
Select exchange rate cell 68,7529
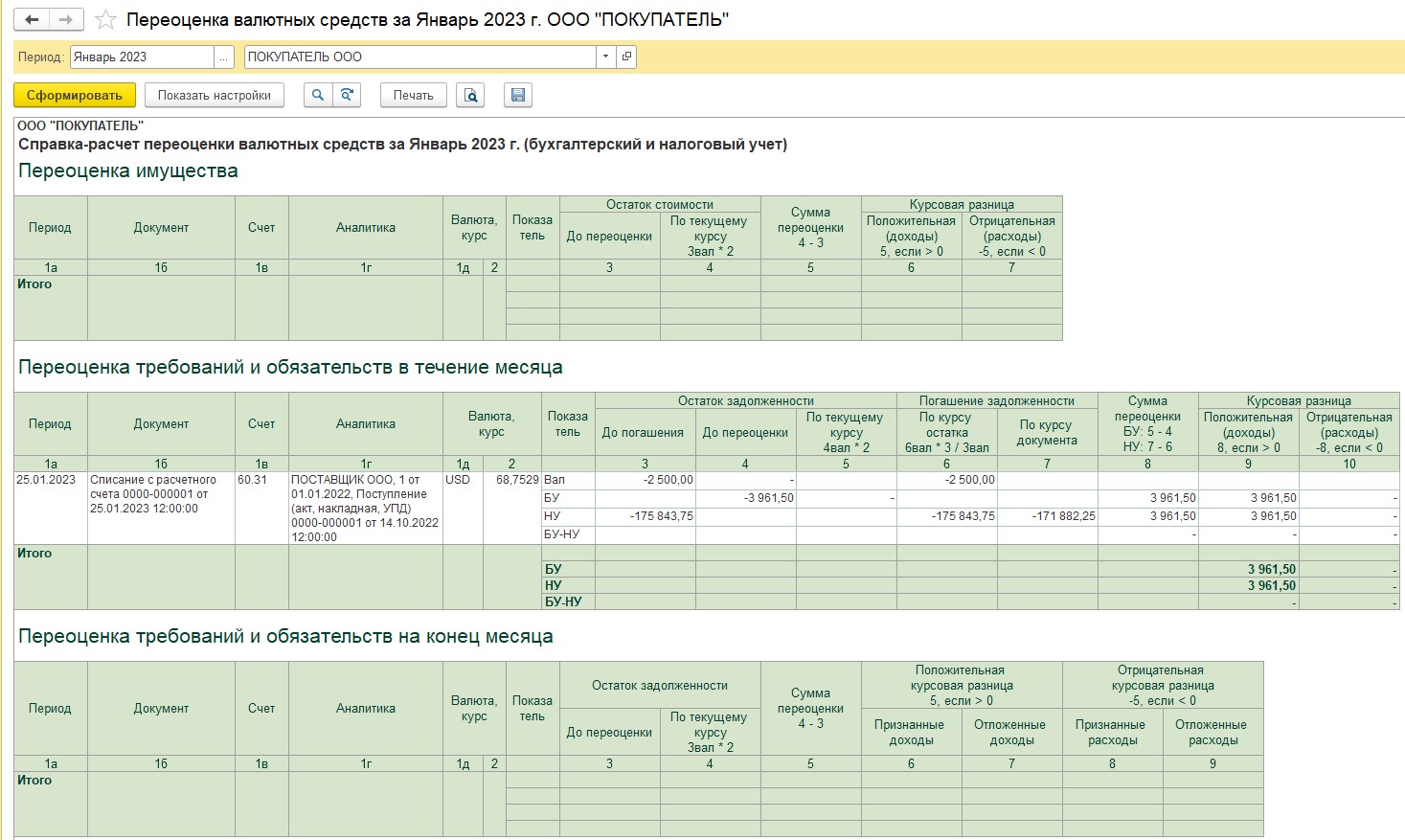tap(512, 508)
